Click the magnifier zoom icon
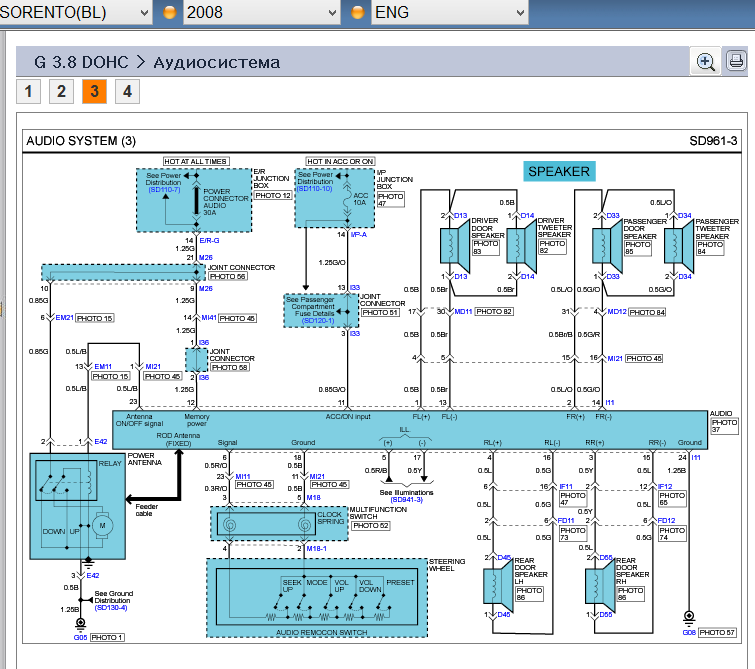This screenshot has width=755, height=669. coord(706,62)
